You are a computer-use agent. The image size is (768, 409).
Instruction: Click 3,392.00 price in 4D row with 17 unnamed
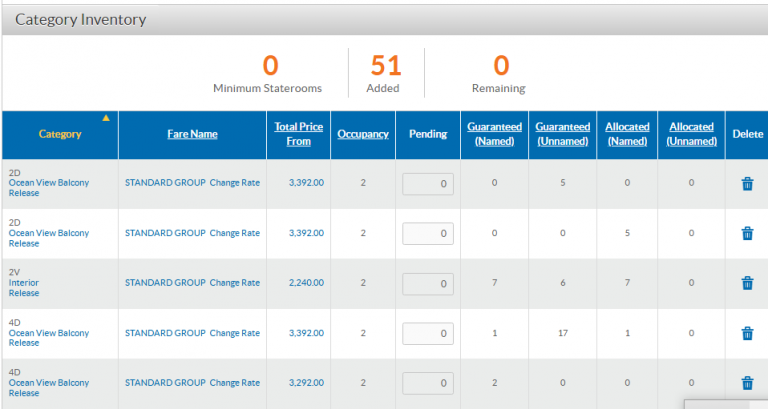pos(306,333)
